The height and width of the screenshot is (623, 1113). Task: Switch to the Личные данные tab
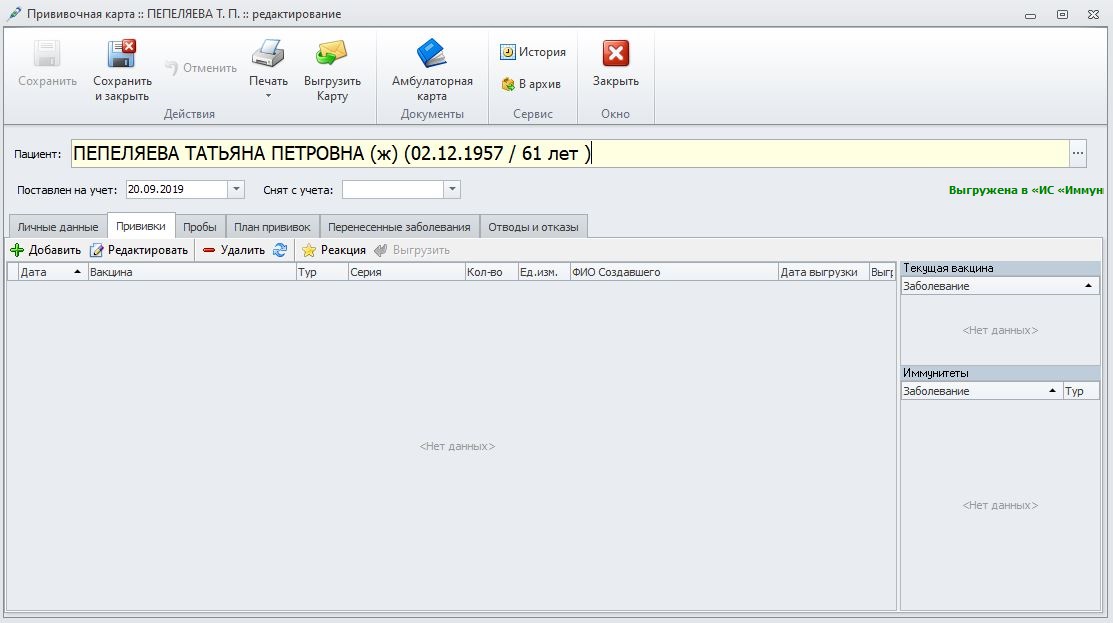click(x=58, y=227)
